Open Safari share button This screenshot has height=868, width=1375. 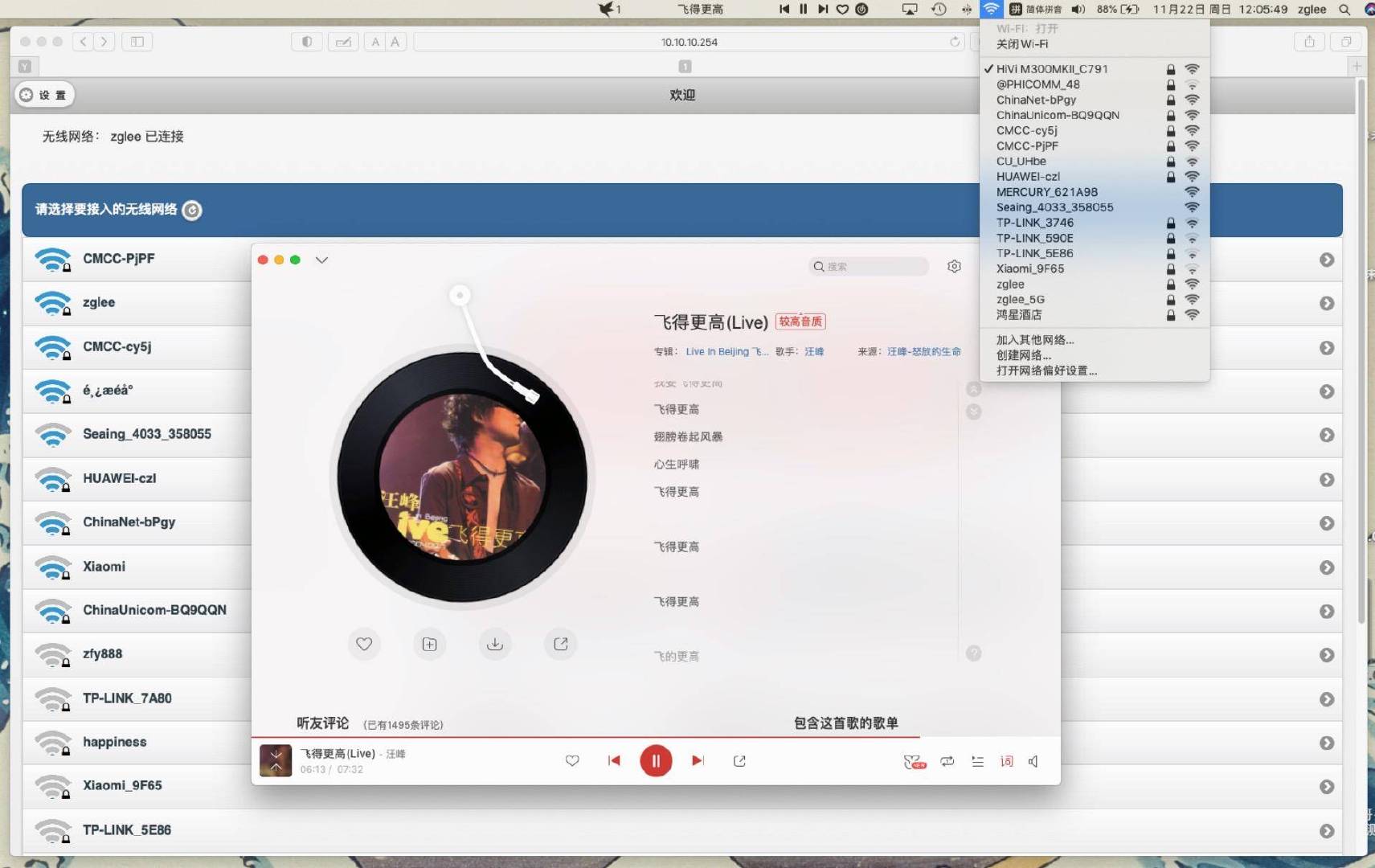tap(1310, 42)
